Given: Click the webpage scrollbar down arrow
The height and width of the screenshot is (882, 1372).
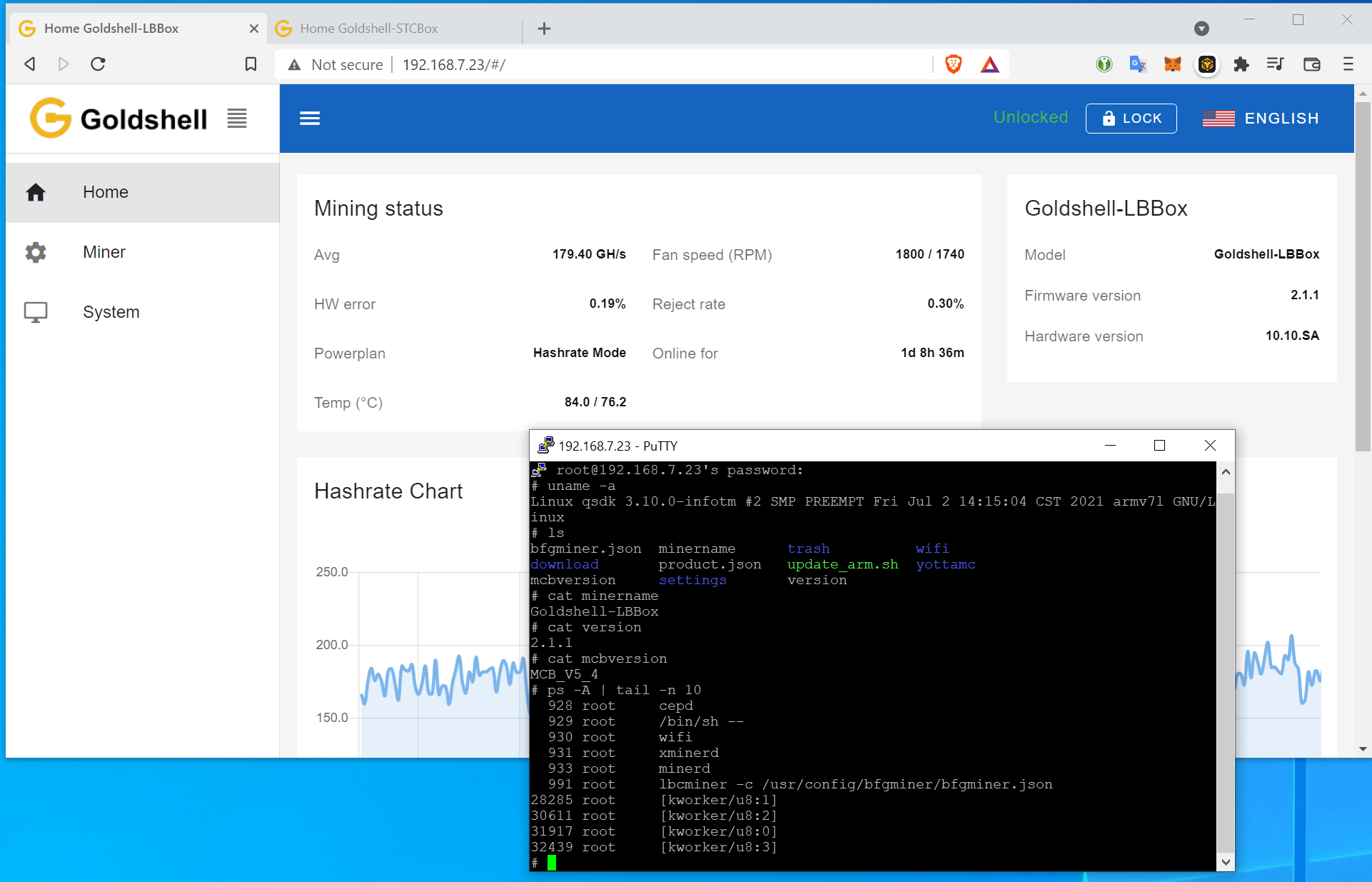Looking at the screenshot, I should tap(1363, 749).
